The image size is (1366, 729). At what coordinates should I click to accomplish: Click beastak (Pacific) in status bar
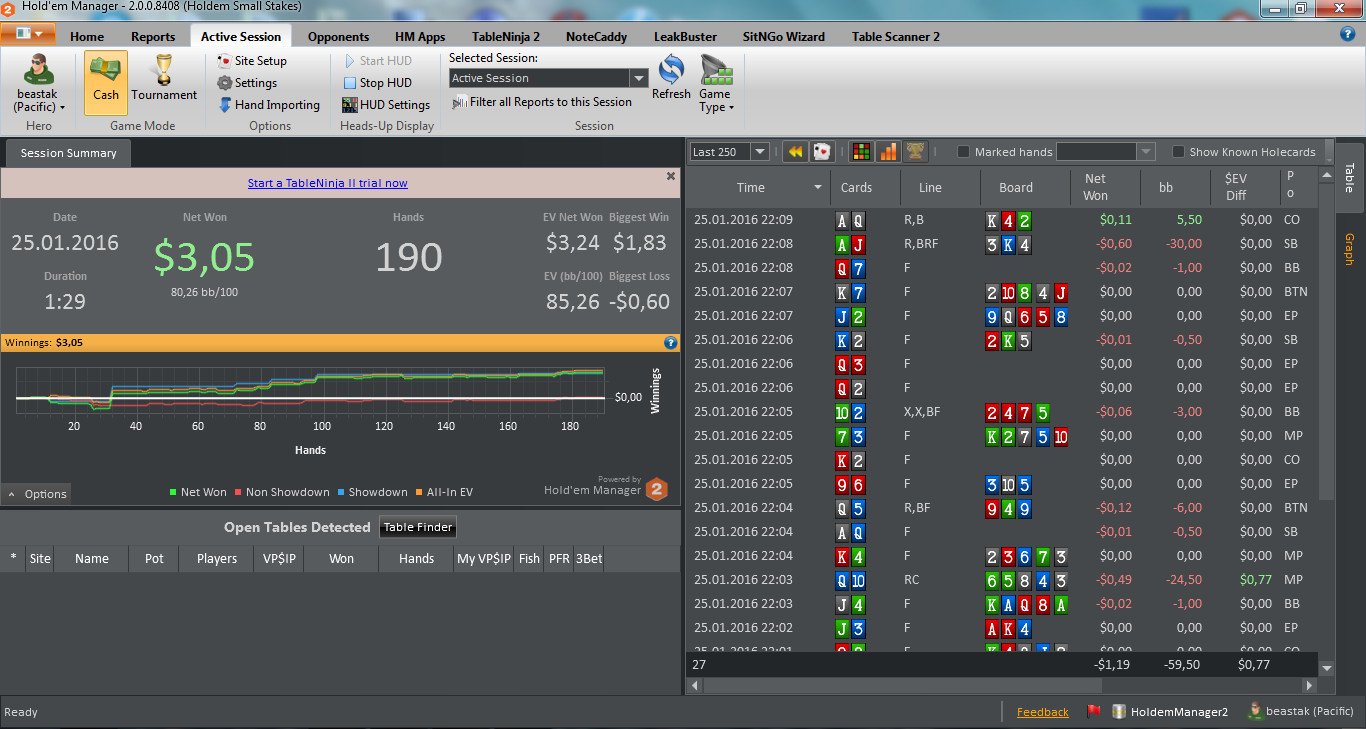(1300, 712)
